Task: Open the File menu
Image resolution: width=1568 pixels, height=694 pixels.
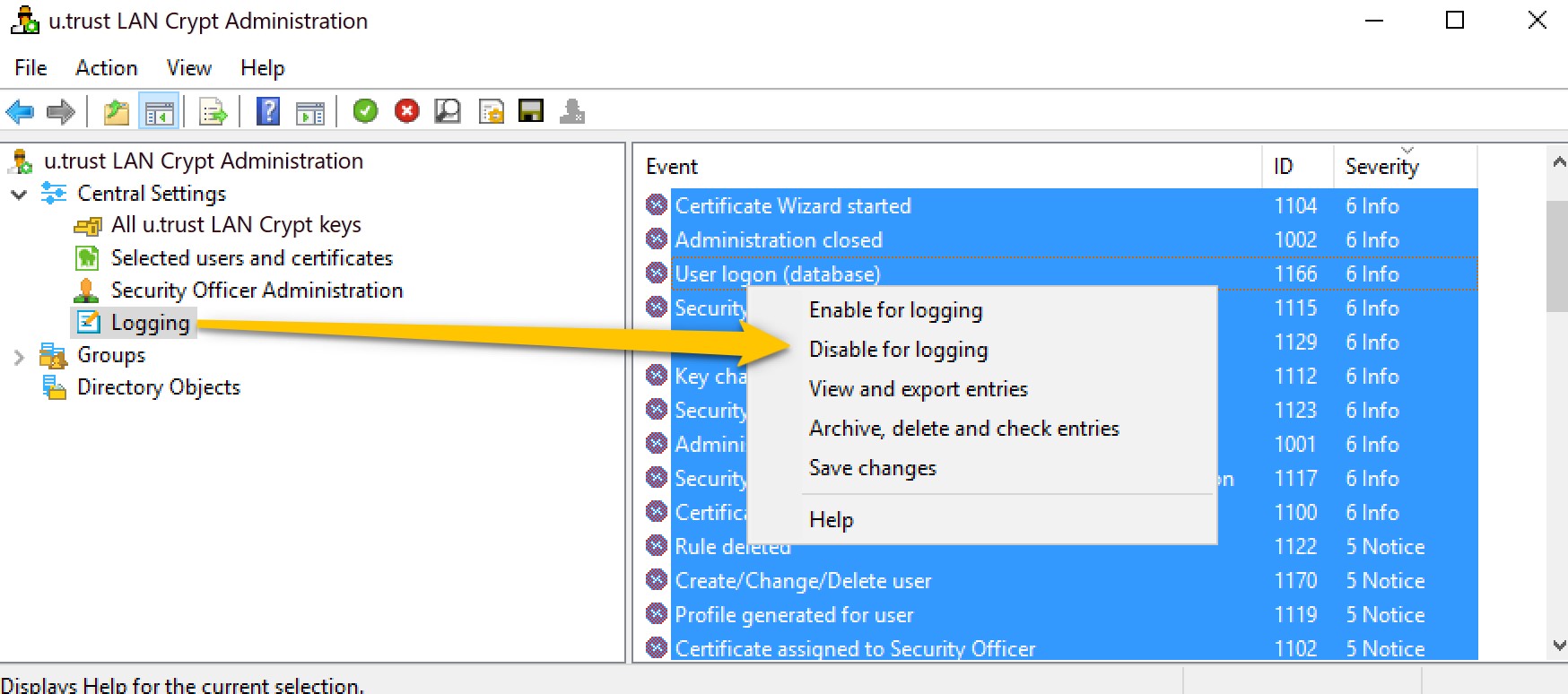Action: pyautogui.click(x=30, y=68)
